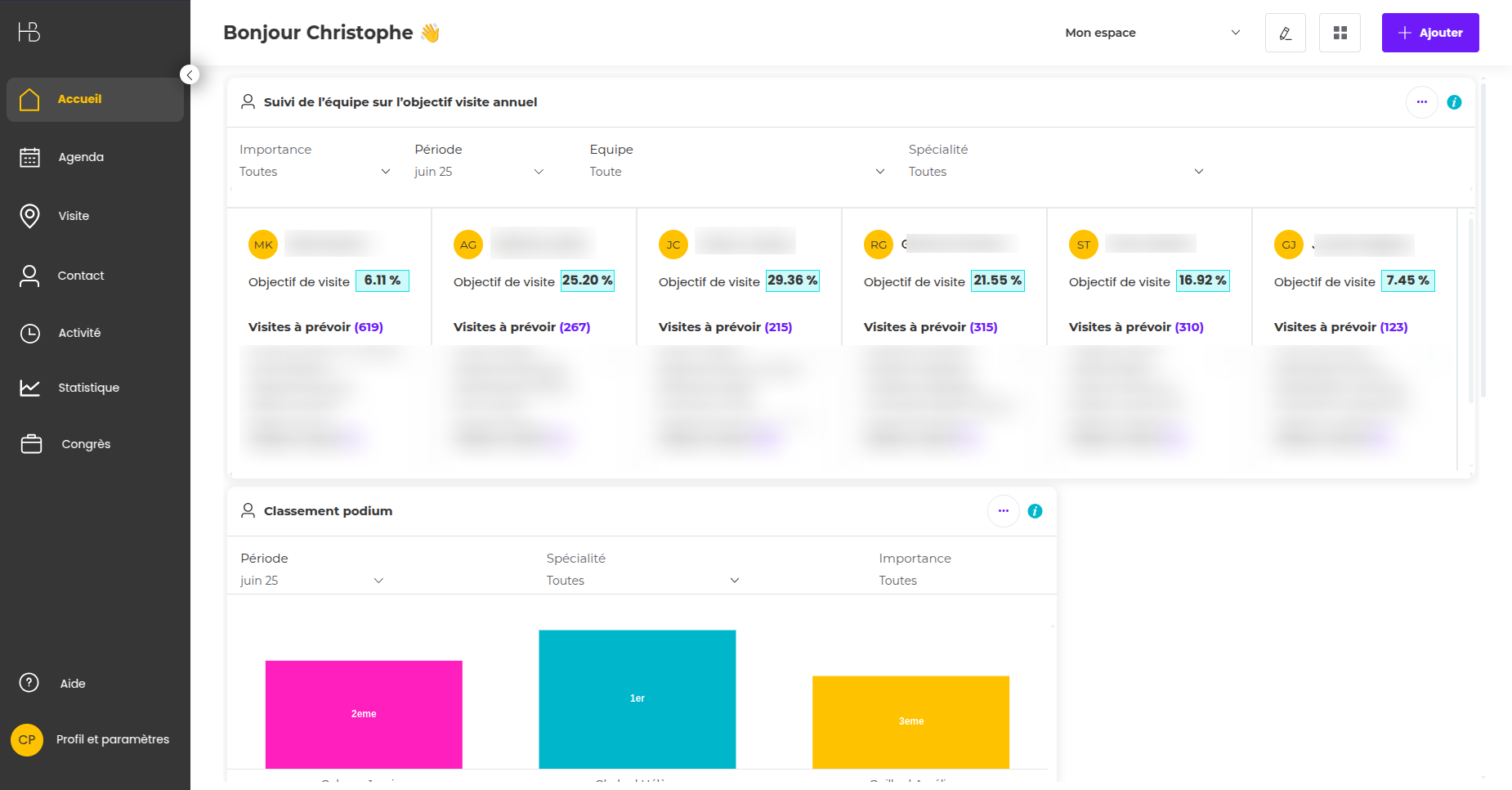Open the Accueil home page

[x=95, y=99]
